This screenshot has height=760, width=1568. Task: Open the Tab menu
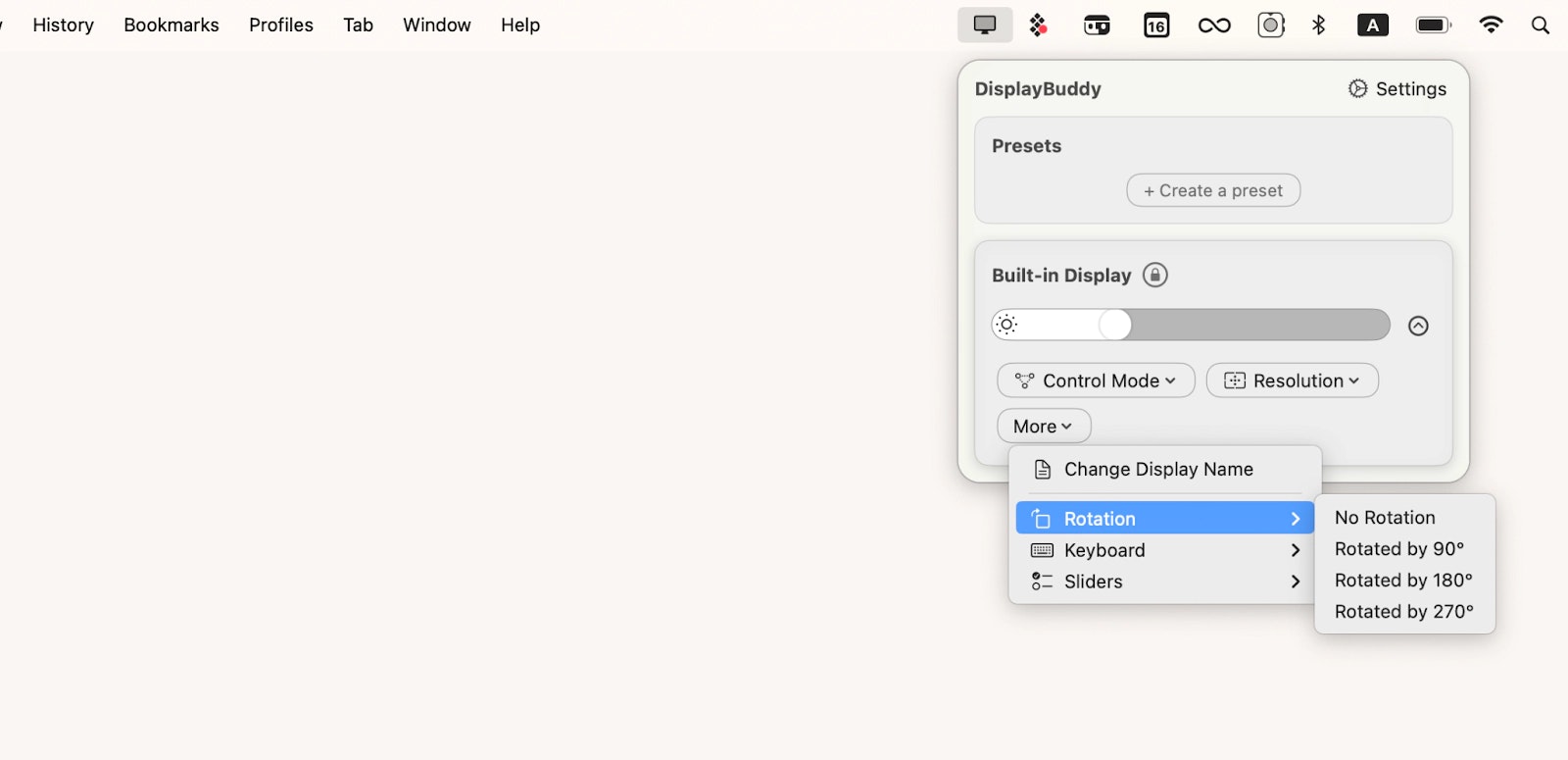[x=359, y=25]
